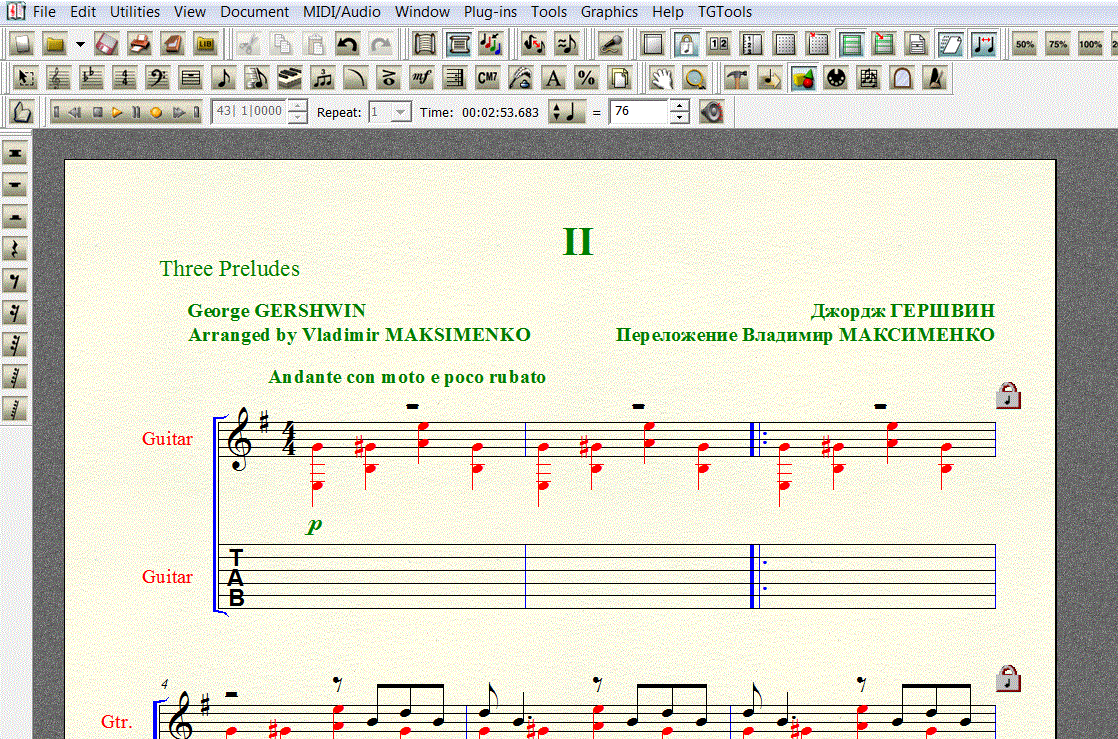This screenshot has width=1118, height=739.
Task: Toggle the microphone input button
Action: (610, 44)
